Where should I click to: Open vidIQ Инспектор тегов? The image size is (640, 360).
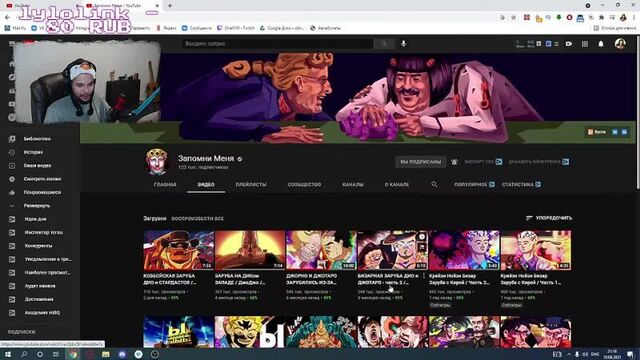point(43,233)
